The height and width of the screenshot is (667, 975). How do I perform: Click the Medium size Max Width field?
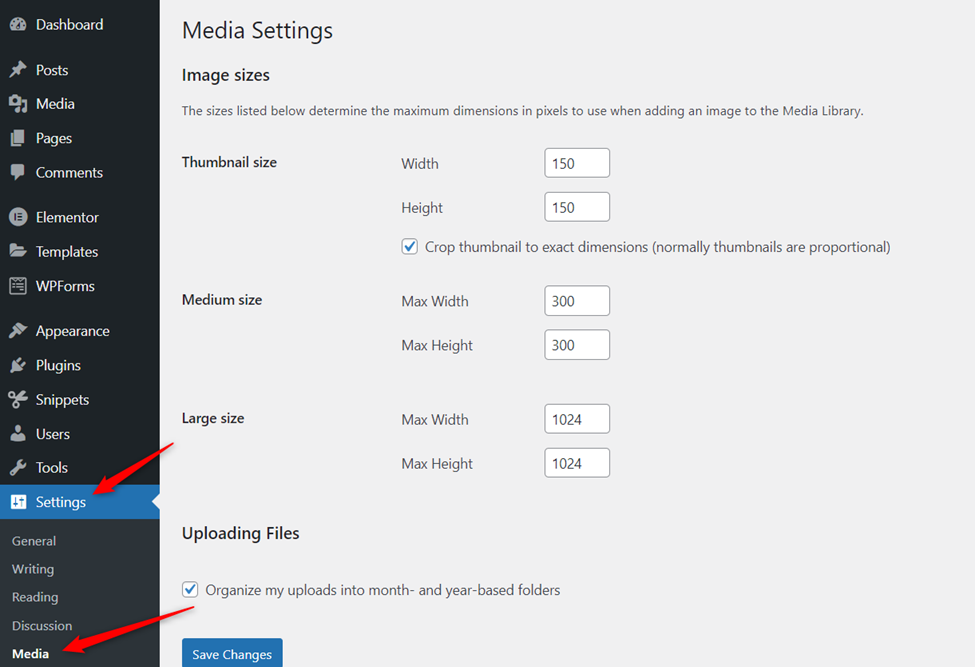click(576, 301)
